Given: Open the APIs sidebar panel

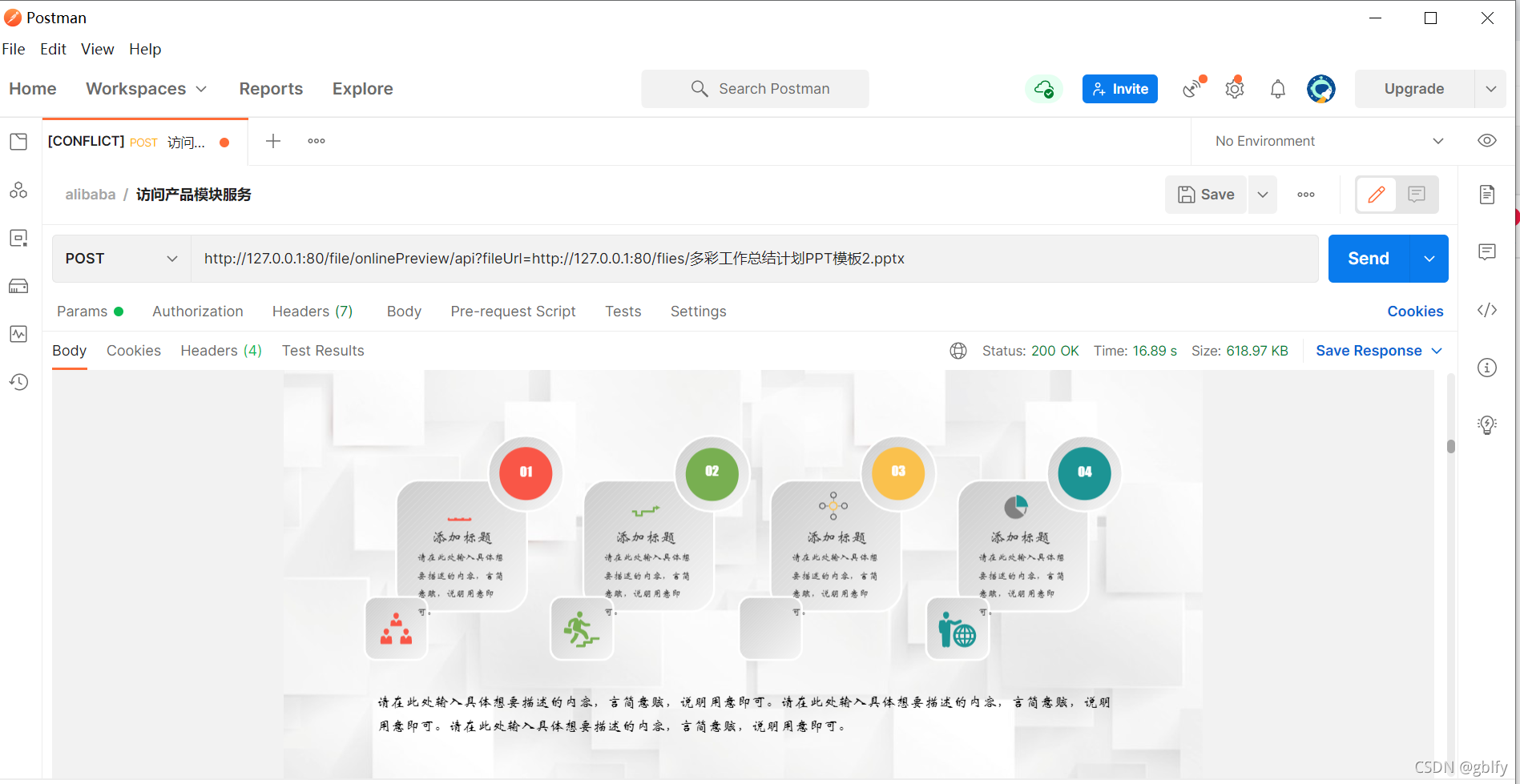Looking at the screenshot, I should coord(18,190).
